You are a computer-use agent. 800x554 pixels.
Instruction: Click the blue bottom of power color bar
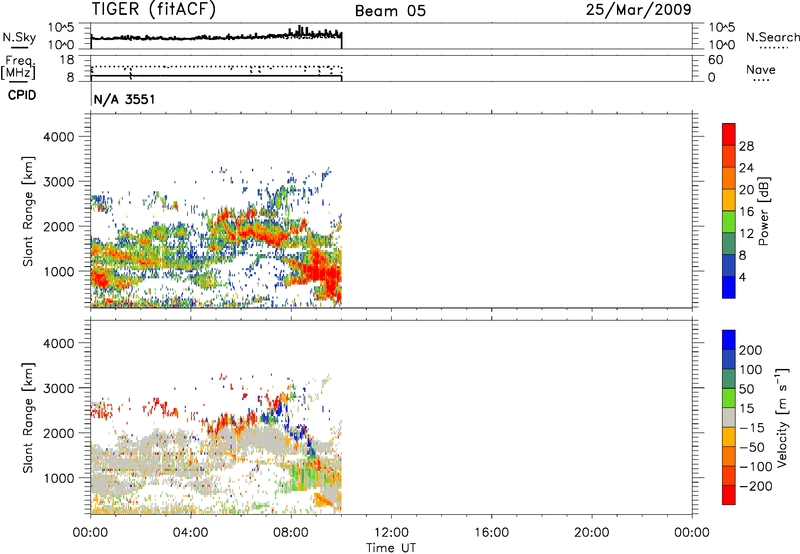click(729, 287)
